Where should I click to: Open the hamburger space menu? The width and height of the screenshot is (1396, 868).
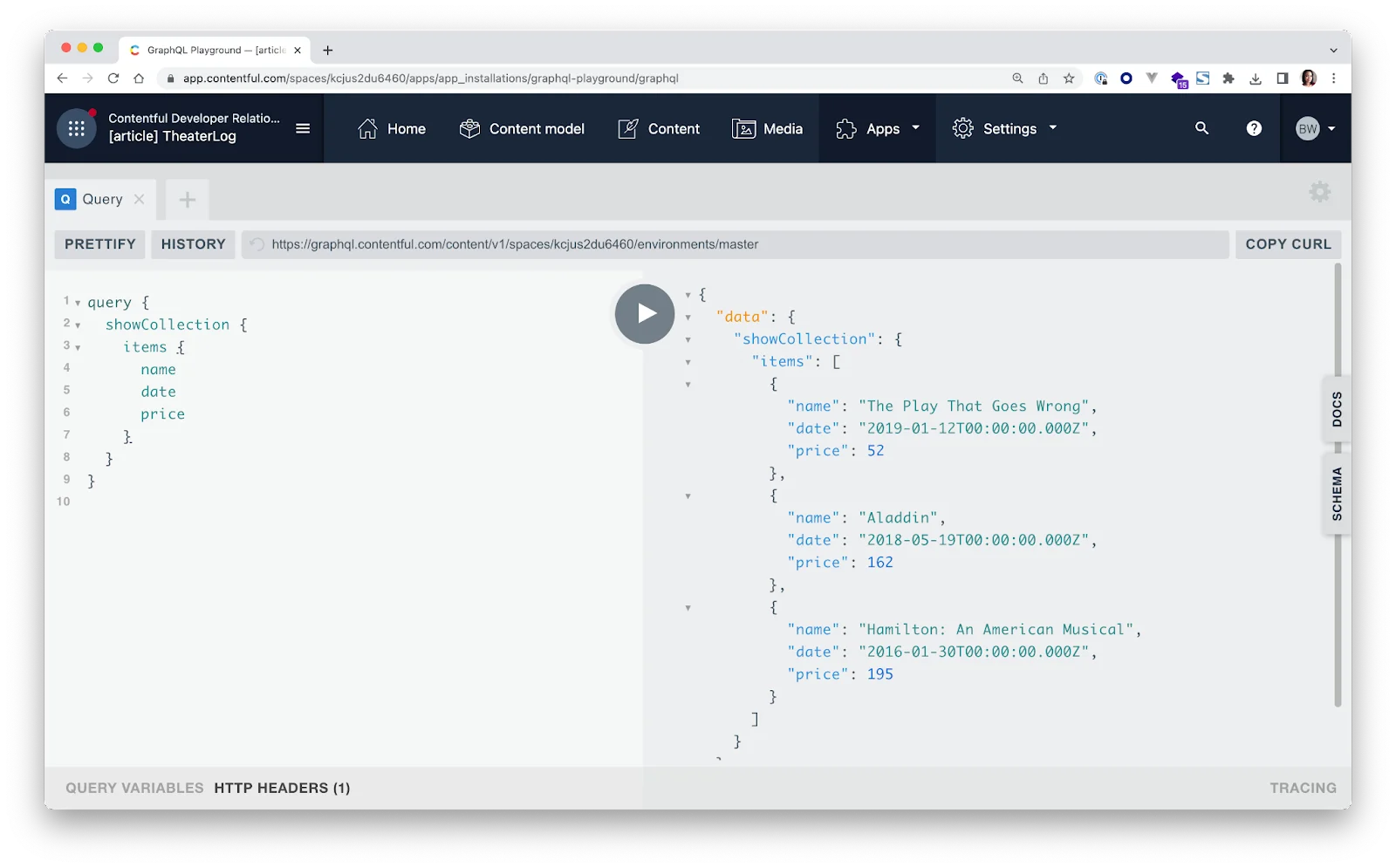(303, 129)
